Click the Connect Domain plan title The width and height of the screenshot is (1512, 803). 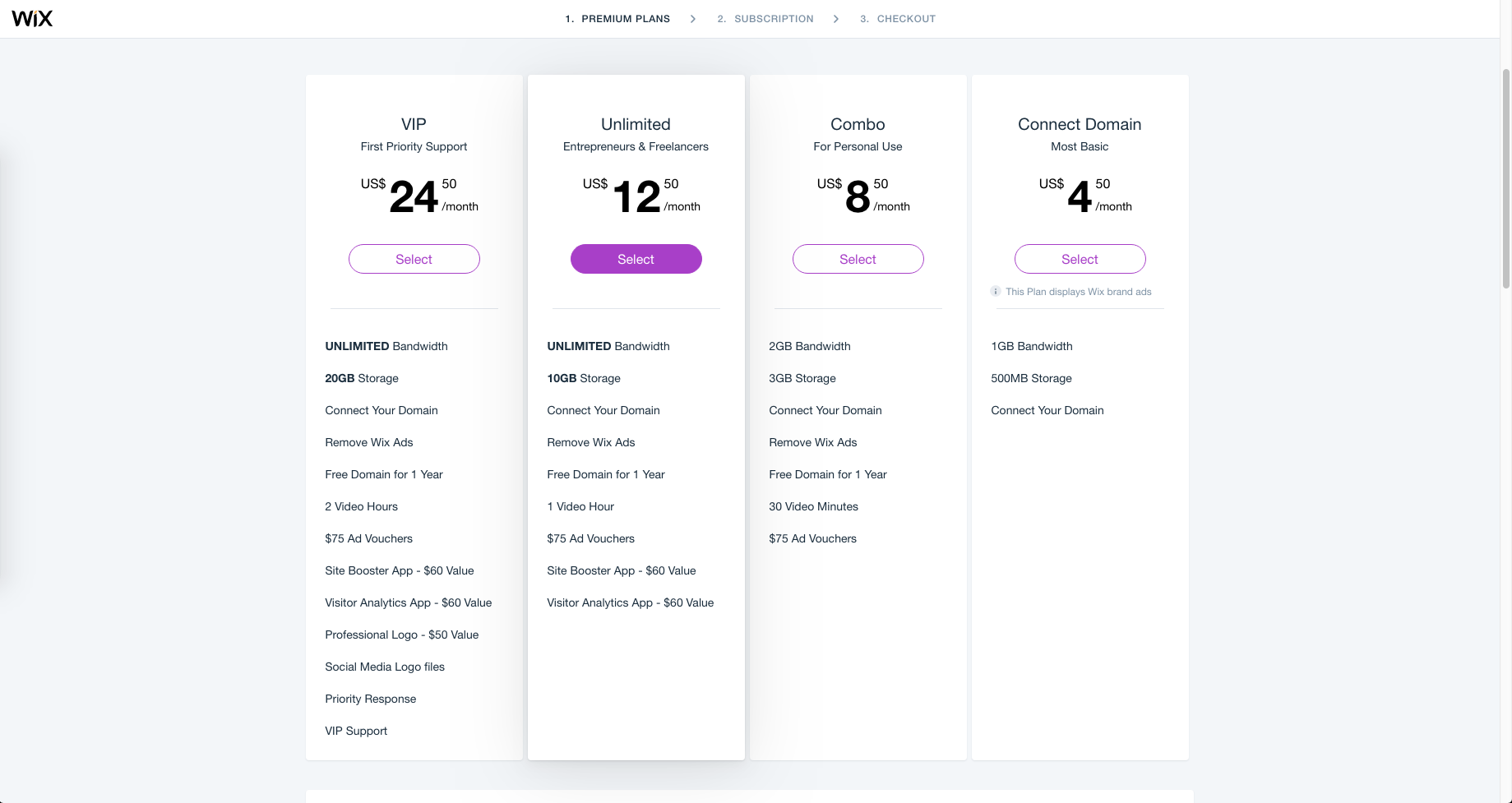coord(1080,124)
